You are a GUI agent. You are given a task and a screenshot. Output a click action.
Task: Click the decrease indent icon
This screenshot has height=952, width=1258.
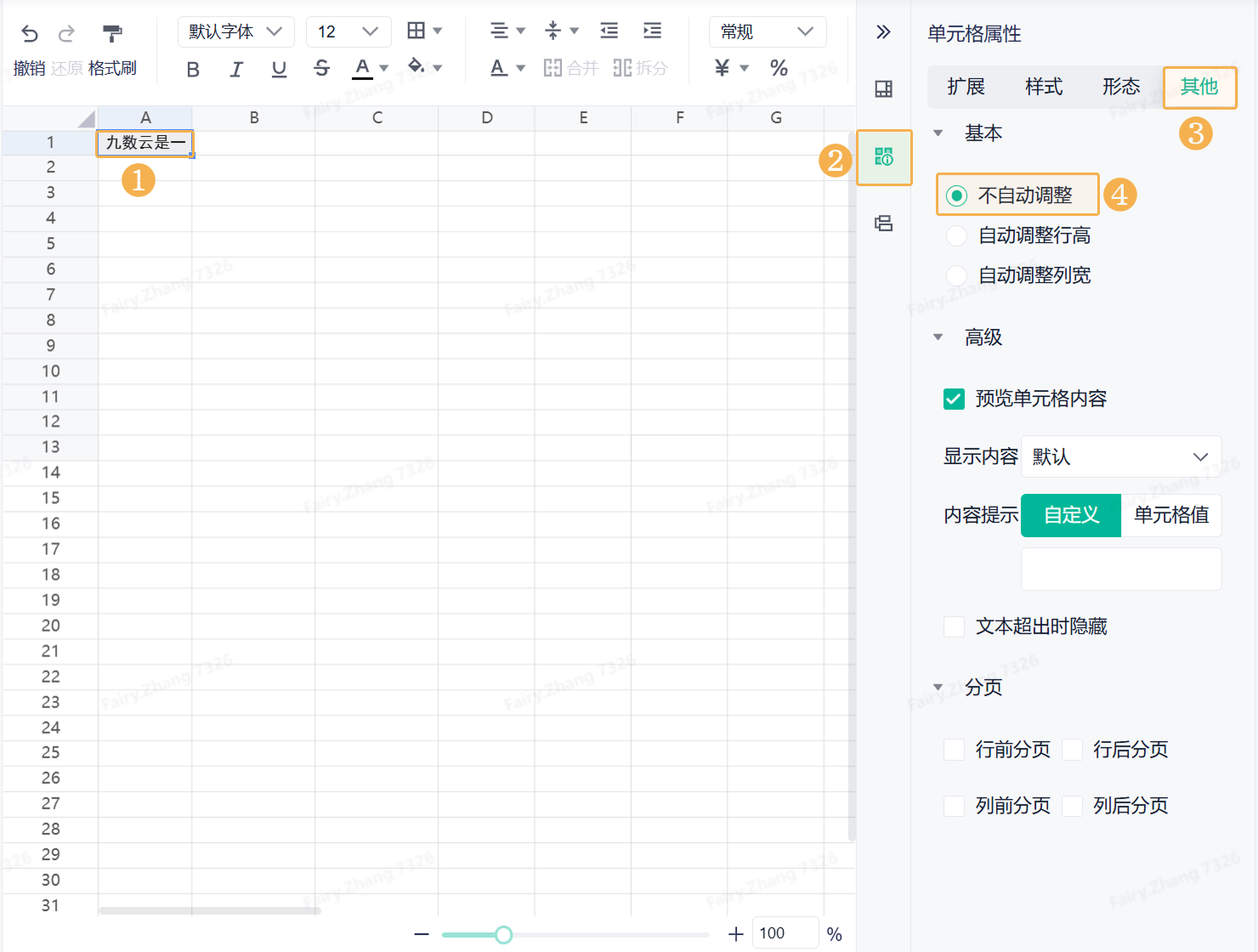[x=609, y=31]
